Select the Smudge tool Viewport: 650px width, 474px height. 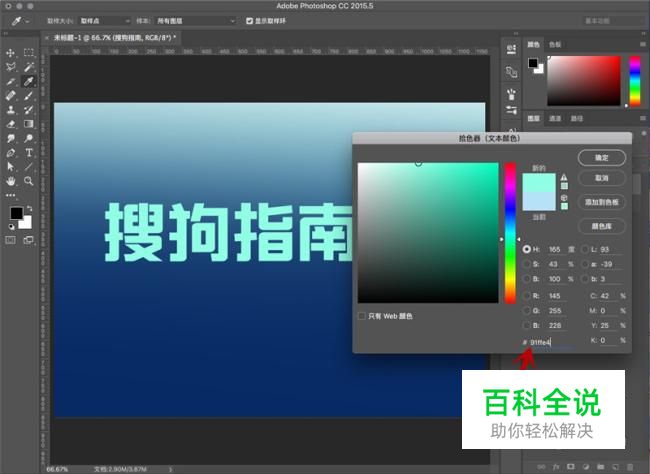pyautogui.click(x=10, y=138)
